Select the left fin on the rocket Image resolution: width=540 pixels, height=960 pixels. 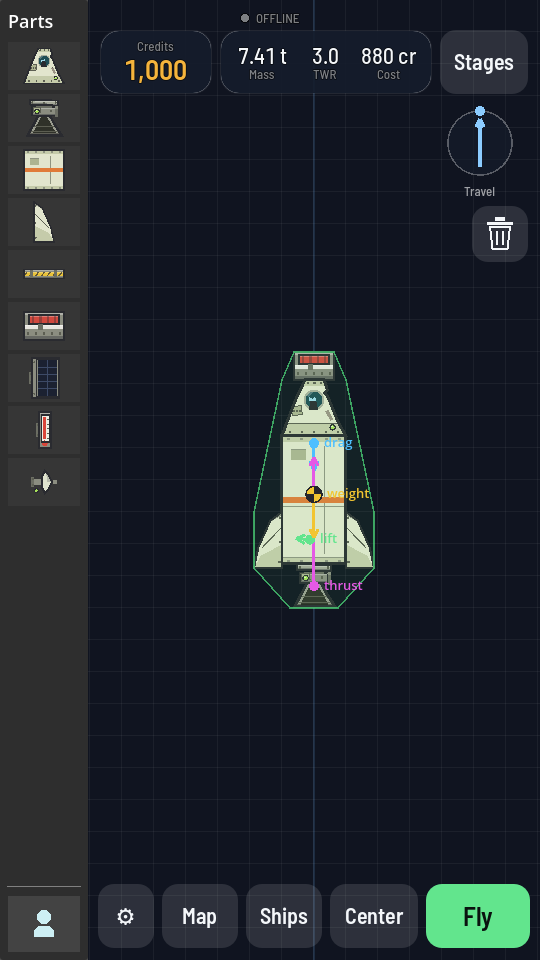coord(268,541)
